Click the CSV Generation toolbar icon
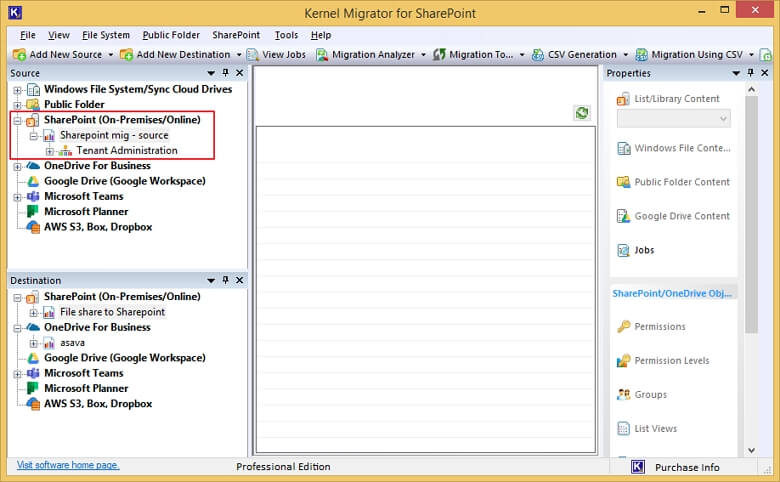The height and width of the screenshot is (482, 780). (538, 55)
